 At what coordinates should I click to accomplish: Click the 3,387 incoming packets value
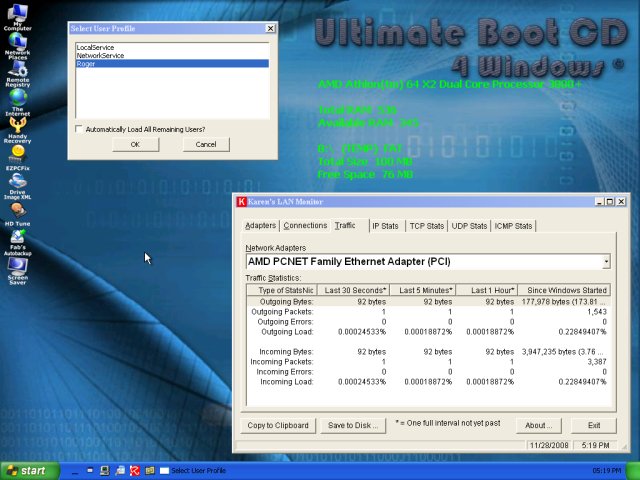tap(597, 362)
